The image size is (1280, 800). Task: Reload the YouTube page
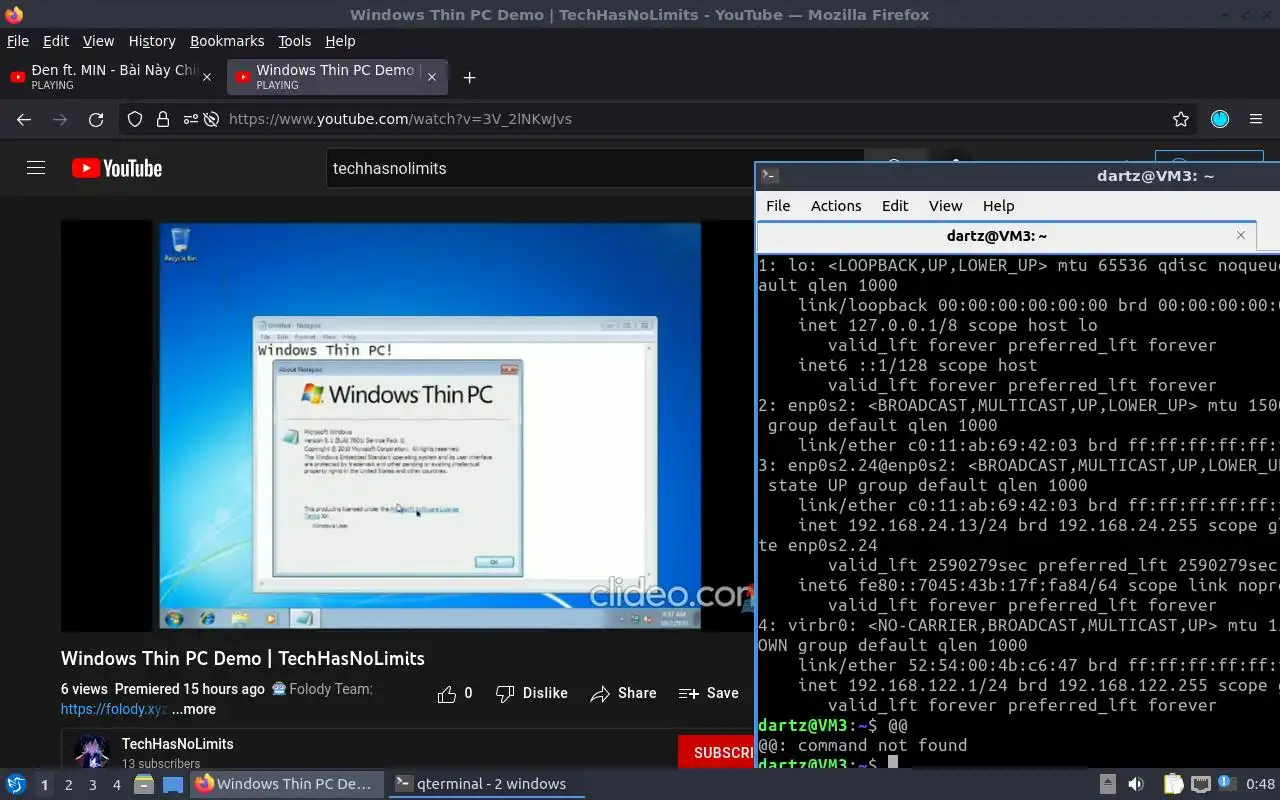tap(96, 119)
